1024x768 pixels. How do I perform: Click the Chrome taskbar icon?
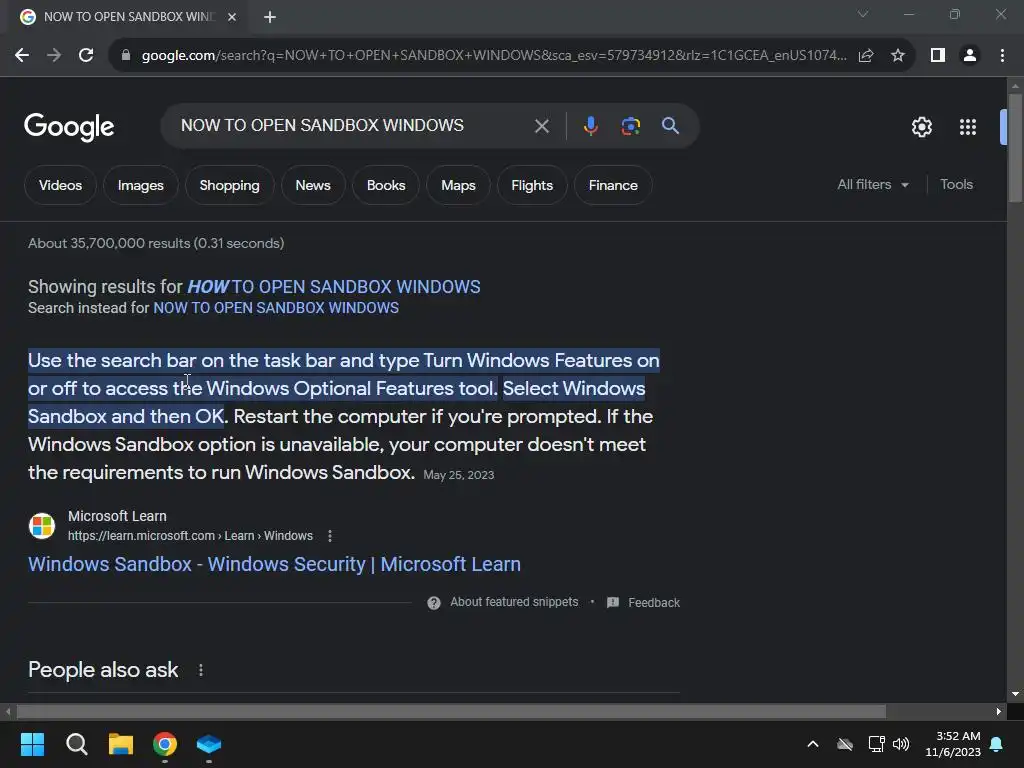click(165, 744)
